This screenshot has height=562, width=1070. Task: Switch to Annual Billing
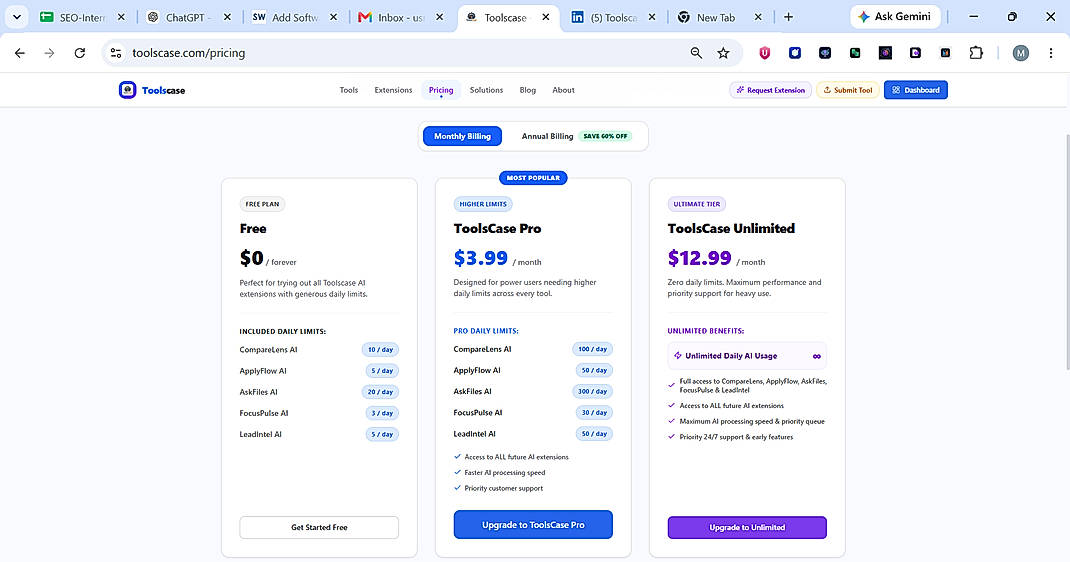547,136
